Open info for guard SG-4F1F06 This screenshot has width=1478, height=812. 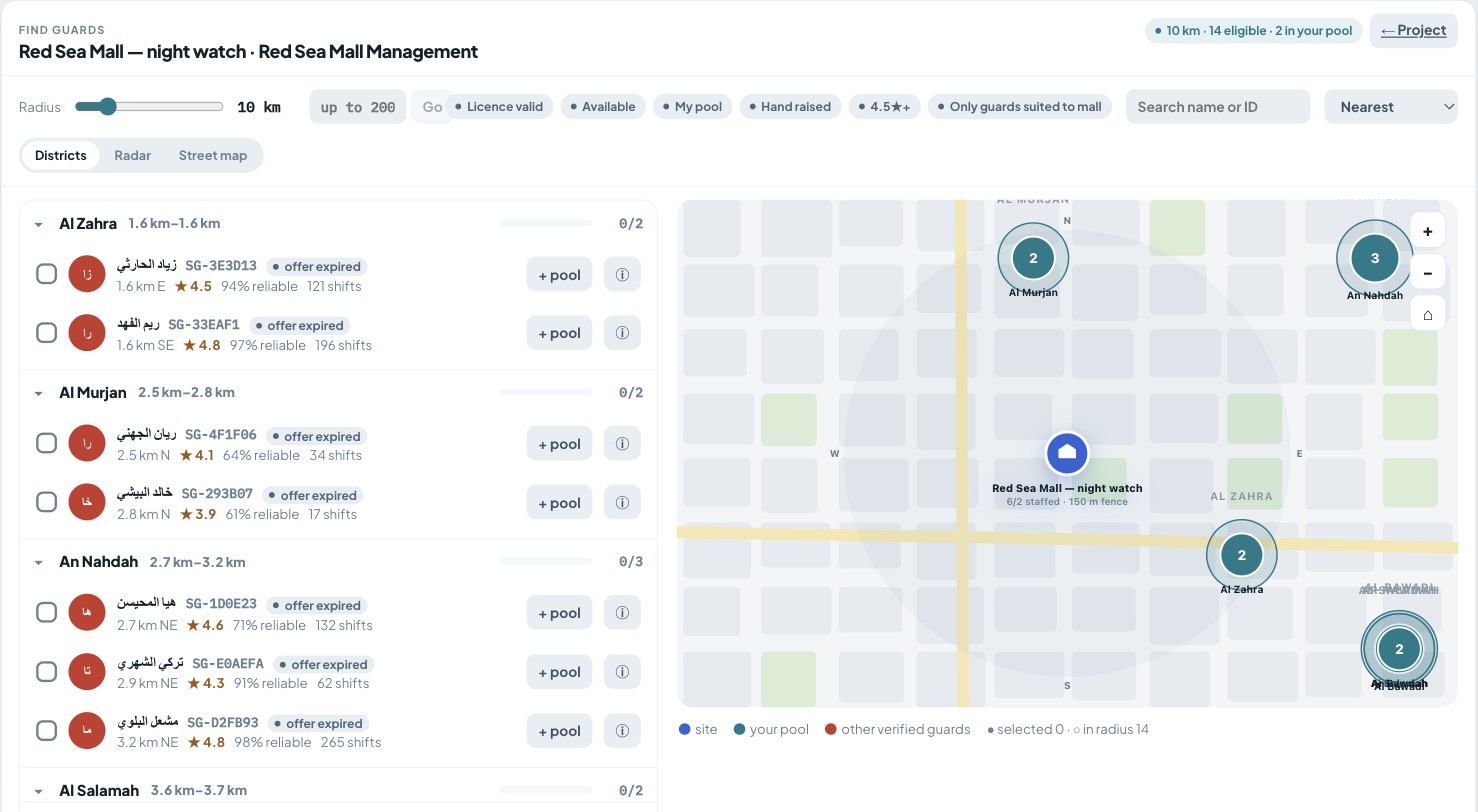622,444
